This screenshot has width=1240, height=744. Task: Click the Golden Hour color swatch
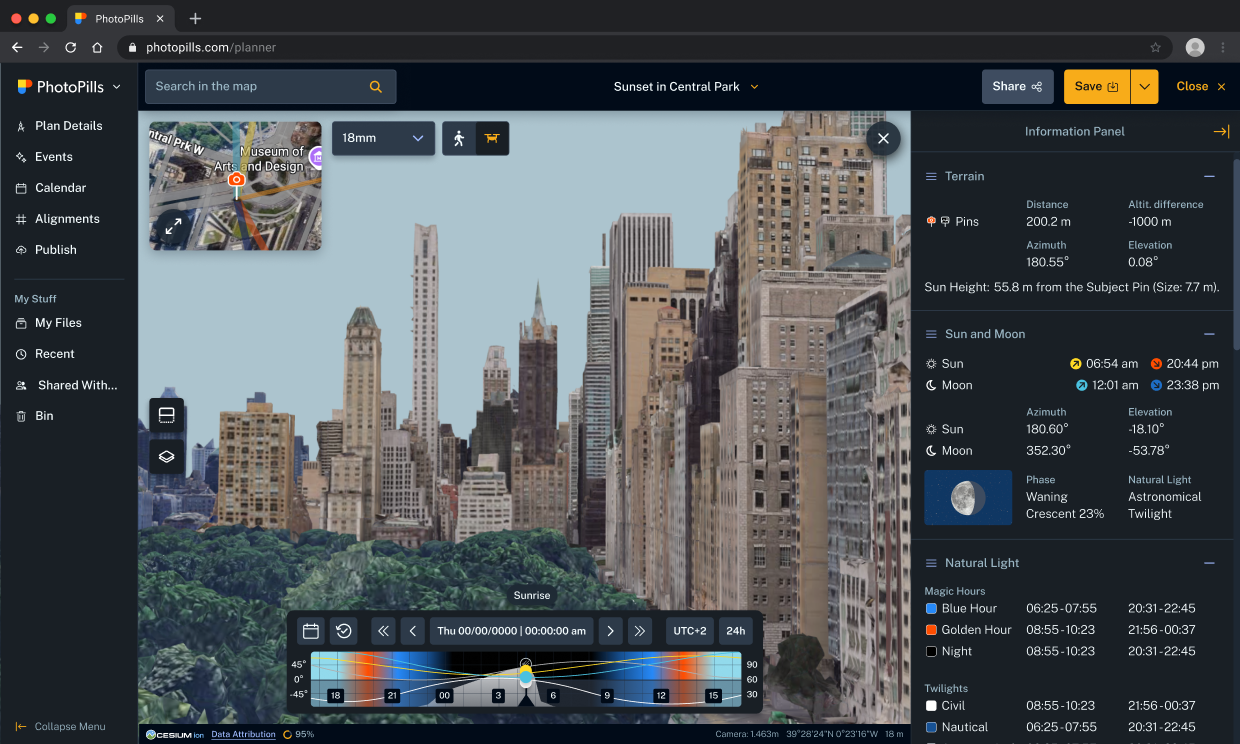coord(931,630)
